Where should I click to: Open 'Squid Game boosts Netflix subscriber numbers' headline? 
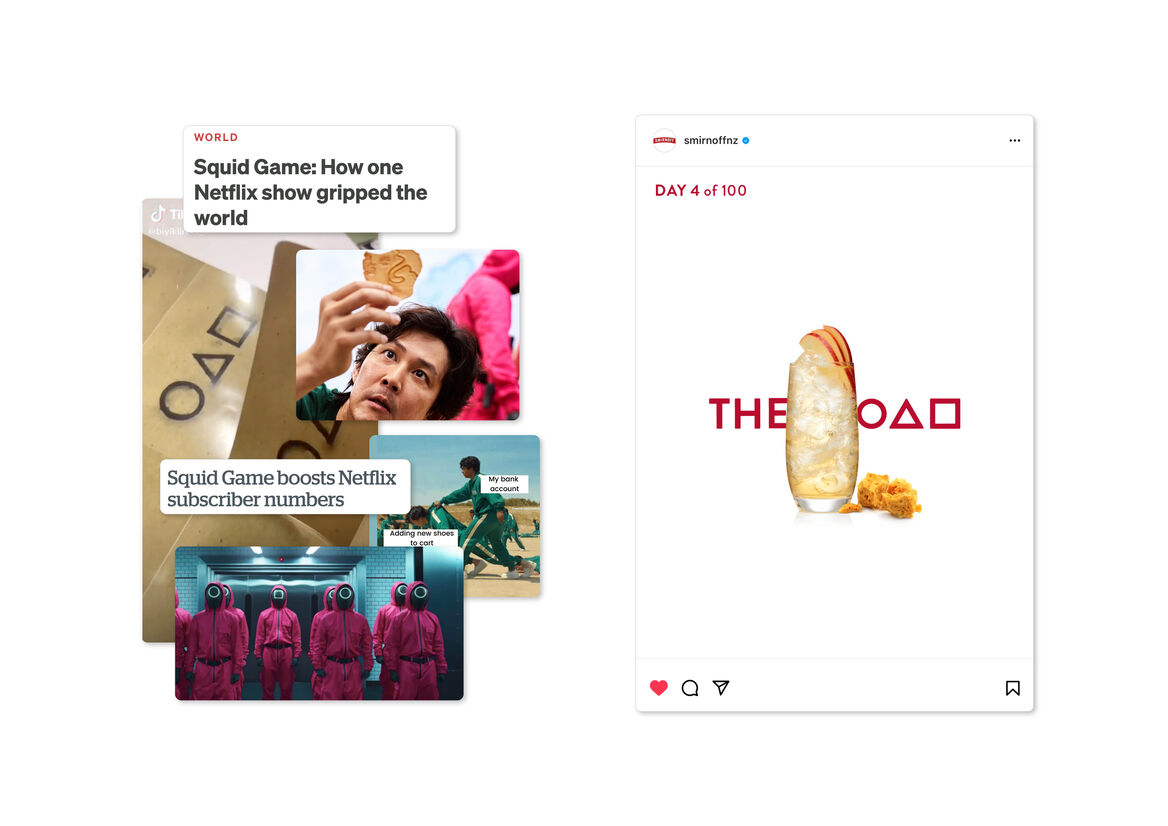coord(282,489)
